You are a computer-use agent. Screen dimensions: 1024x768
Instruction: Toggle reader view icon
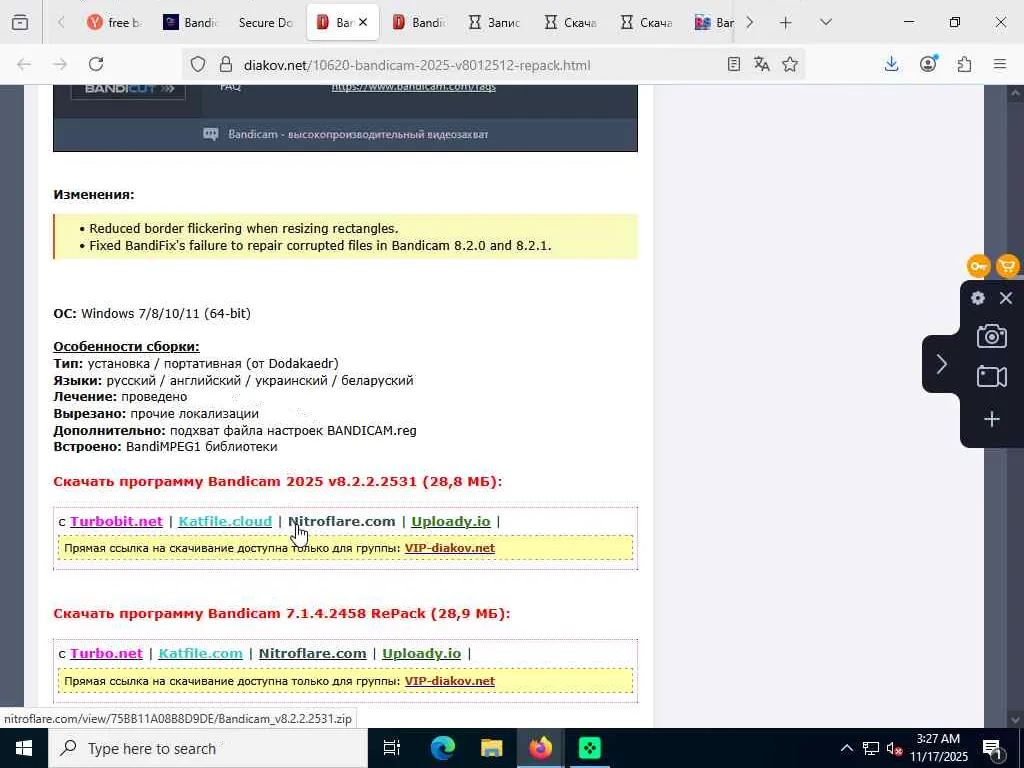[x=734, y=64]
